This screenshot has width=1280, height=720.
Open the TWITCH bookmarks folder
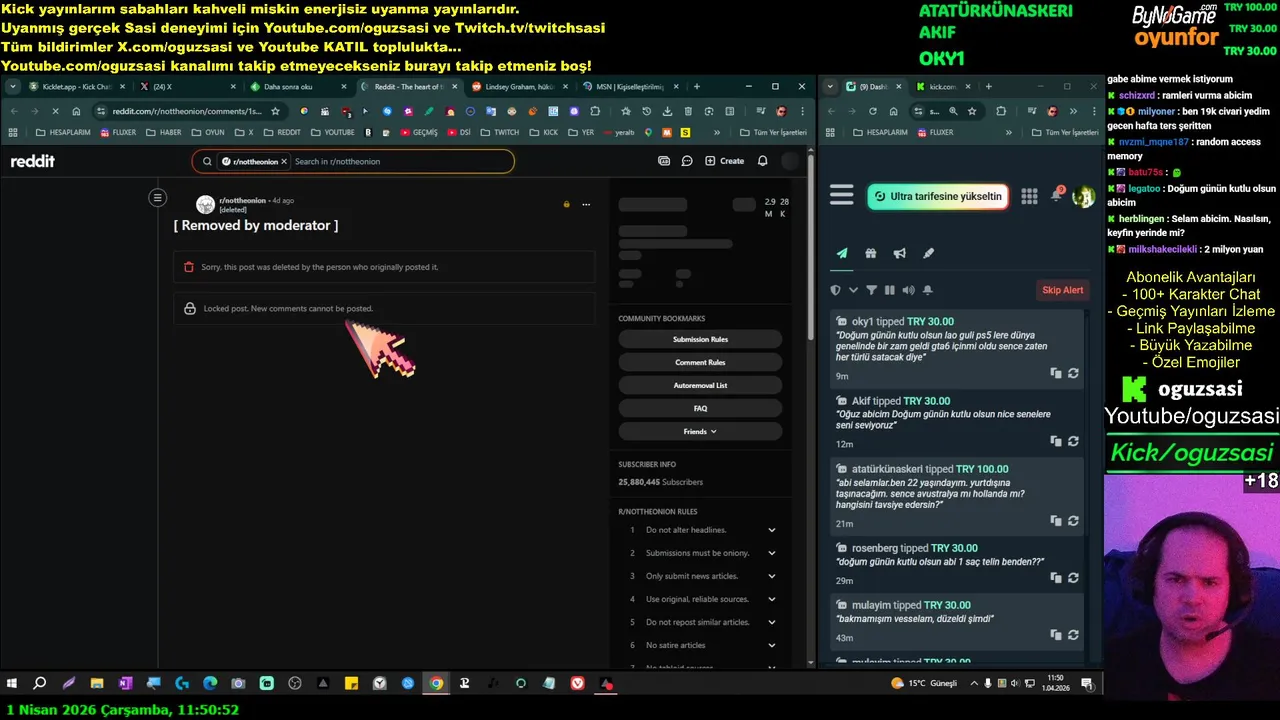pos(500,132)
